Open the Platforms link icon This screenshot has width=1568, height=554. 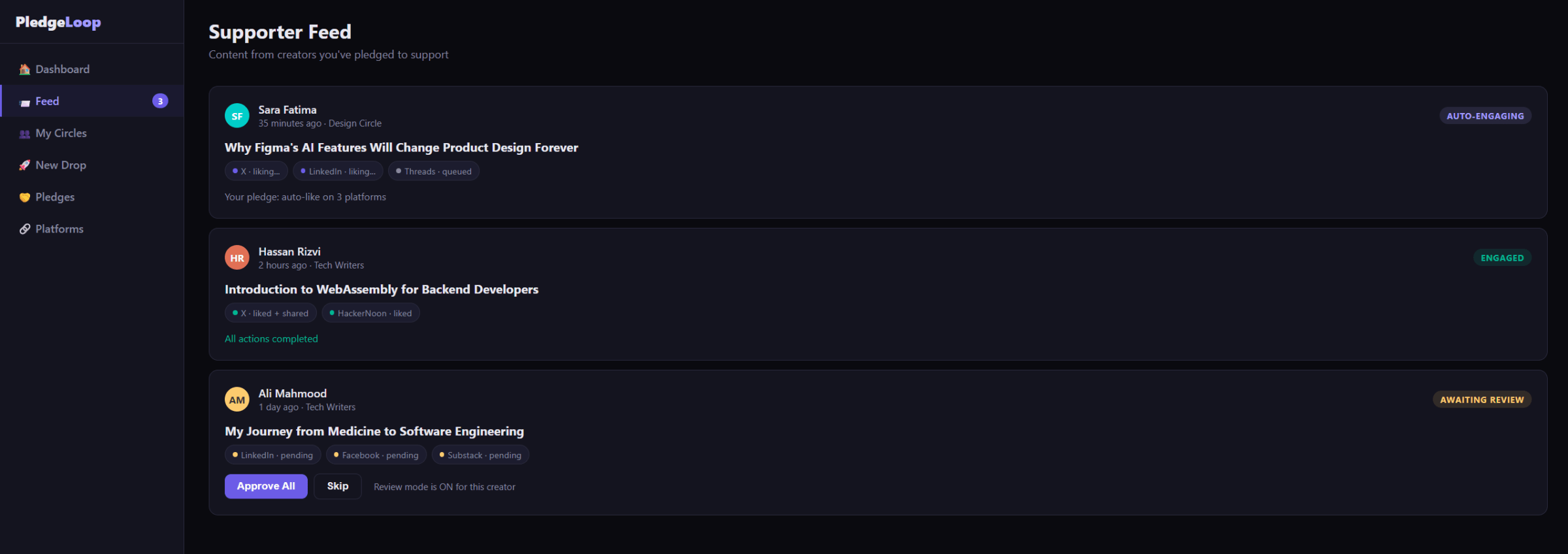[x=24, y=229]
